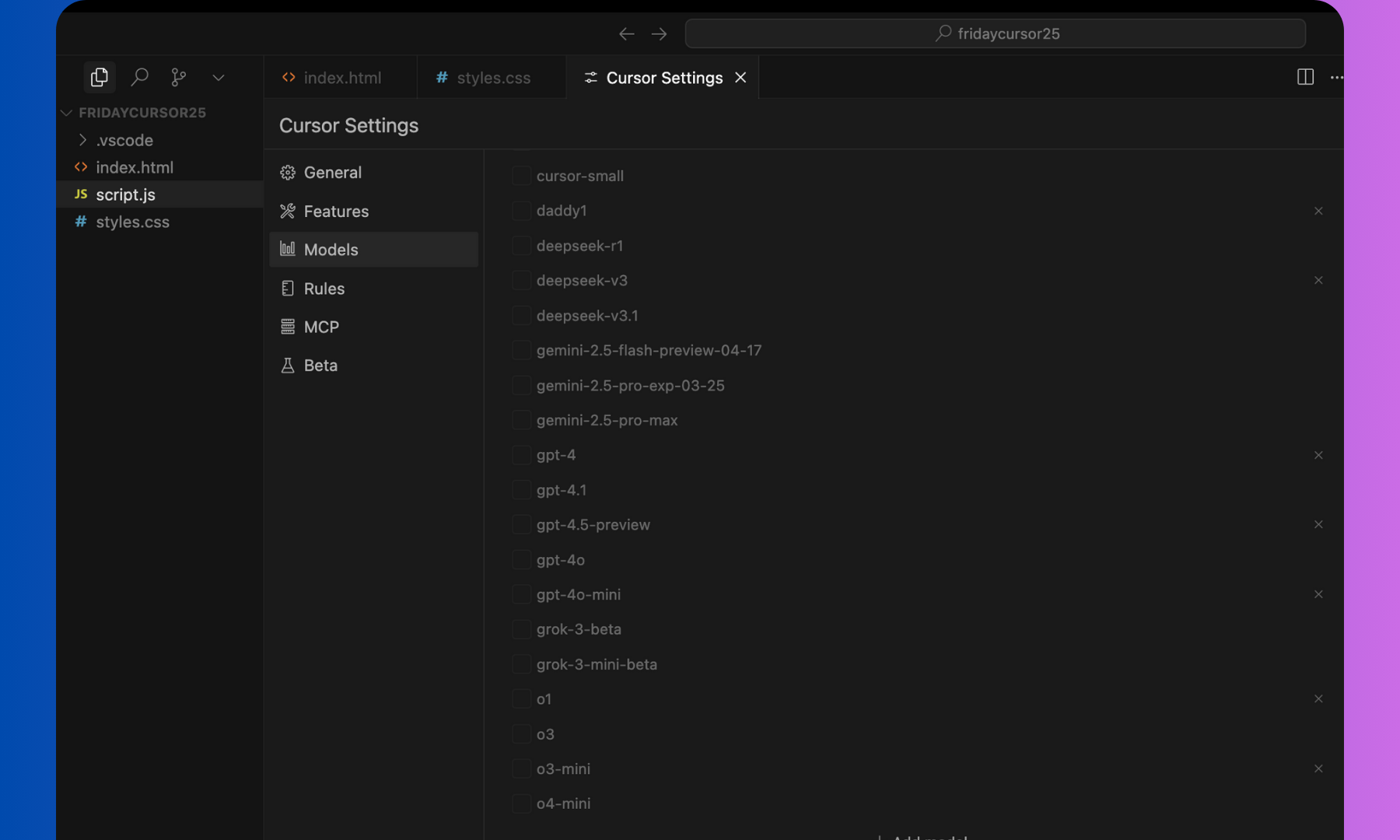Image resolution: width=1400 pixels, height=840 pixels.
Task: Expand the sidebar views chevron menu
Action: [x=219, y=78]
